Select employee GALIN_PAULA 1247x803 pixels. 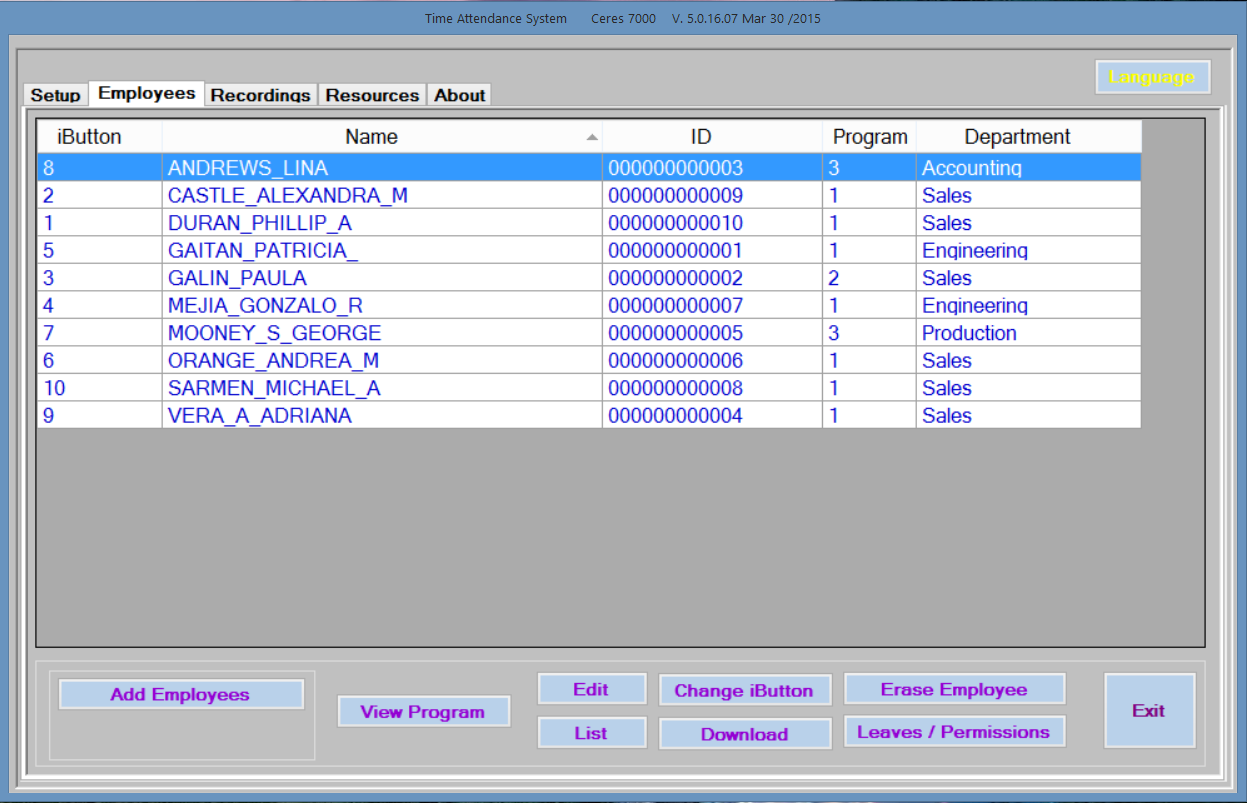(x=382, y=277)
